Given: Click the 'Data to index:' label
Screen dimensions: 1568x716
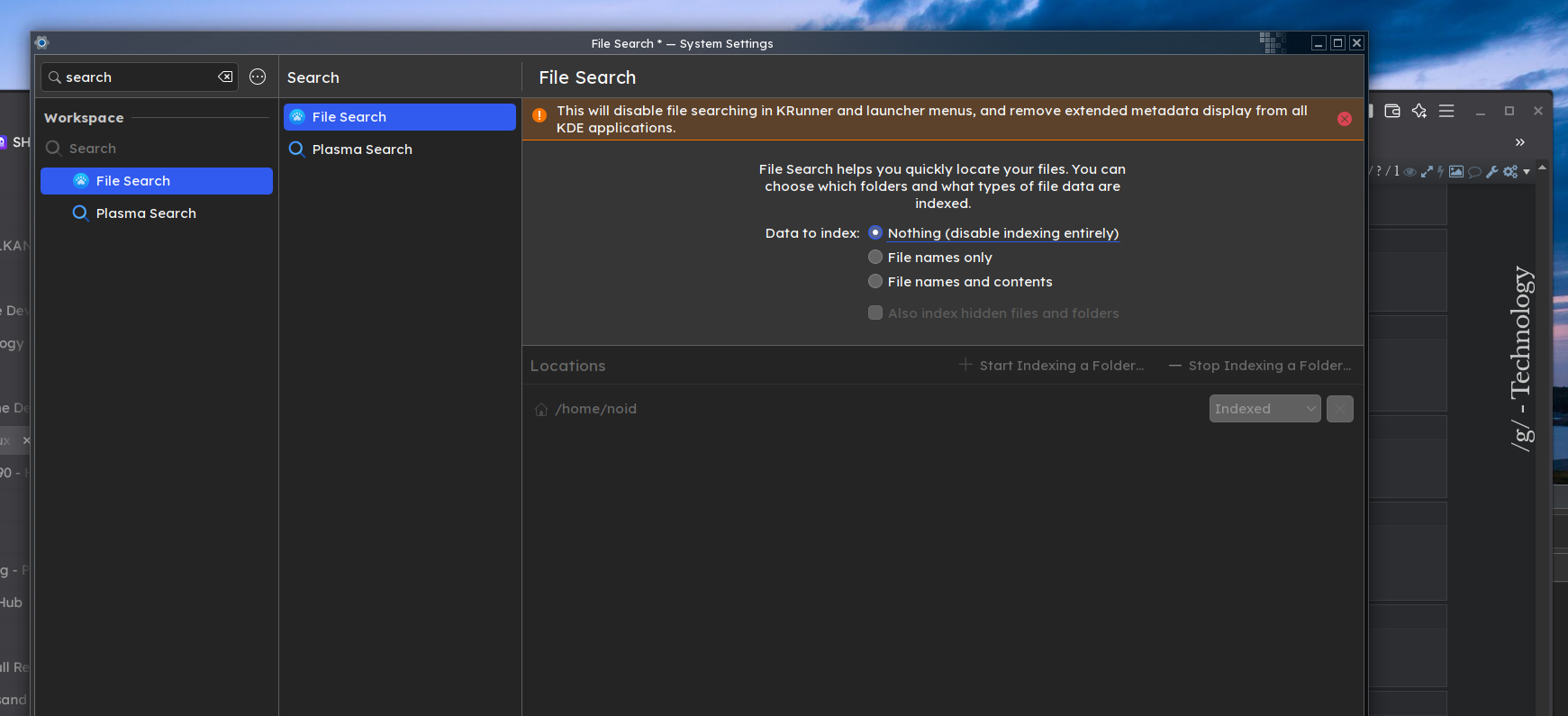Looking at the screenshot, I should pos(812,233).
